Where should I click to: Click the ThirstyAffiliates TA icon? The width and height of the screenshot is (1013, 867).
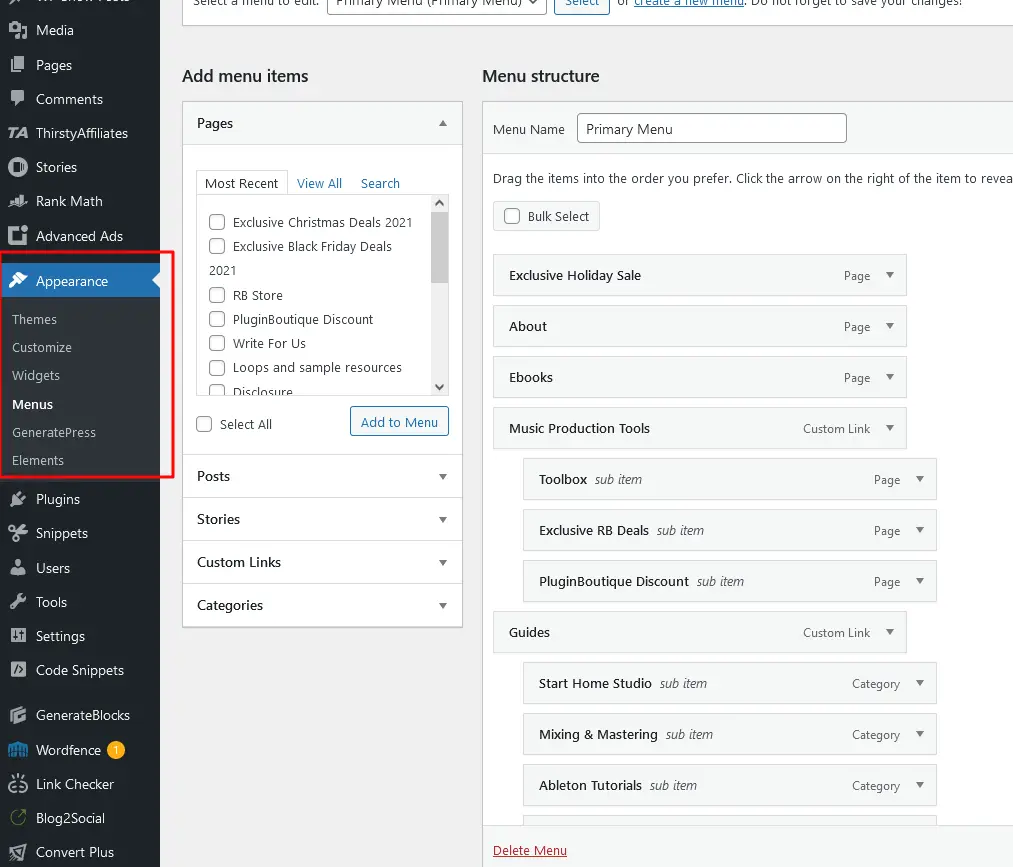(x=17, y=133)
